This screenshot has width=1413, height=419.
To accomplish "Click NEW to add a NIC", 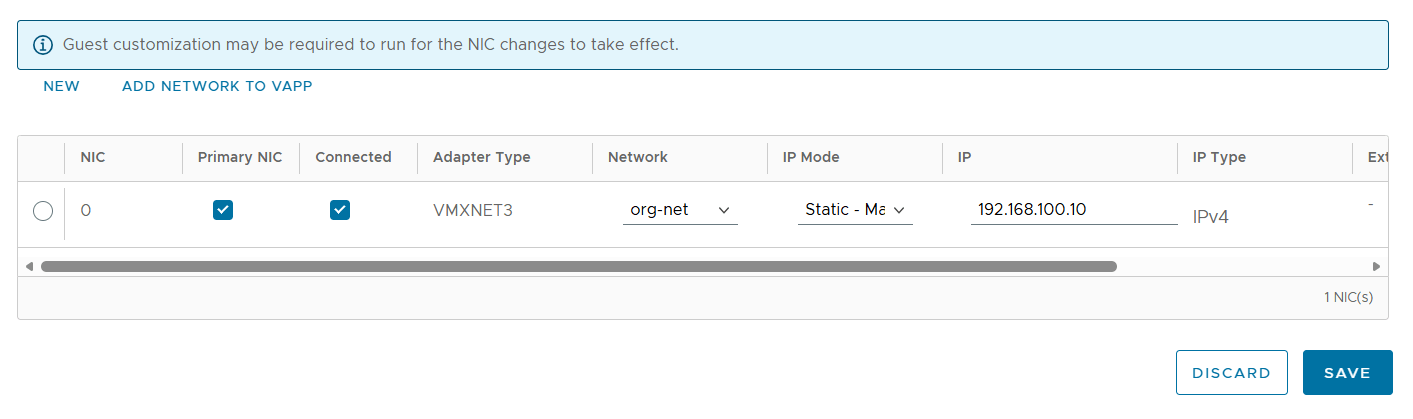I will (x=61, y=87).
